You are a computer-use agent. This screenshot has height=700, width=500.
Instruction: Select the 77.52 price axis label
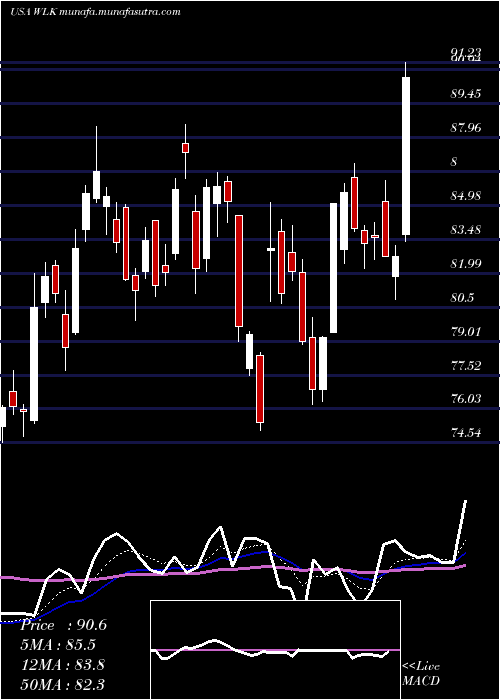pos(466,366)
